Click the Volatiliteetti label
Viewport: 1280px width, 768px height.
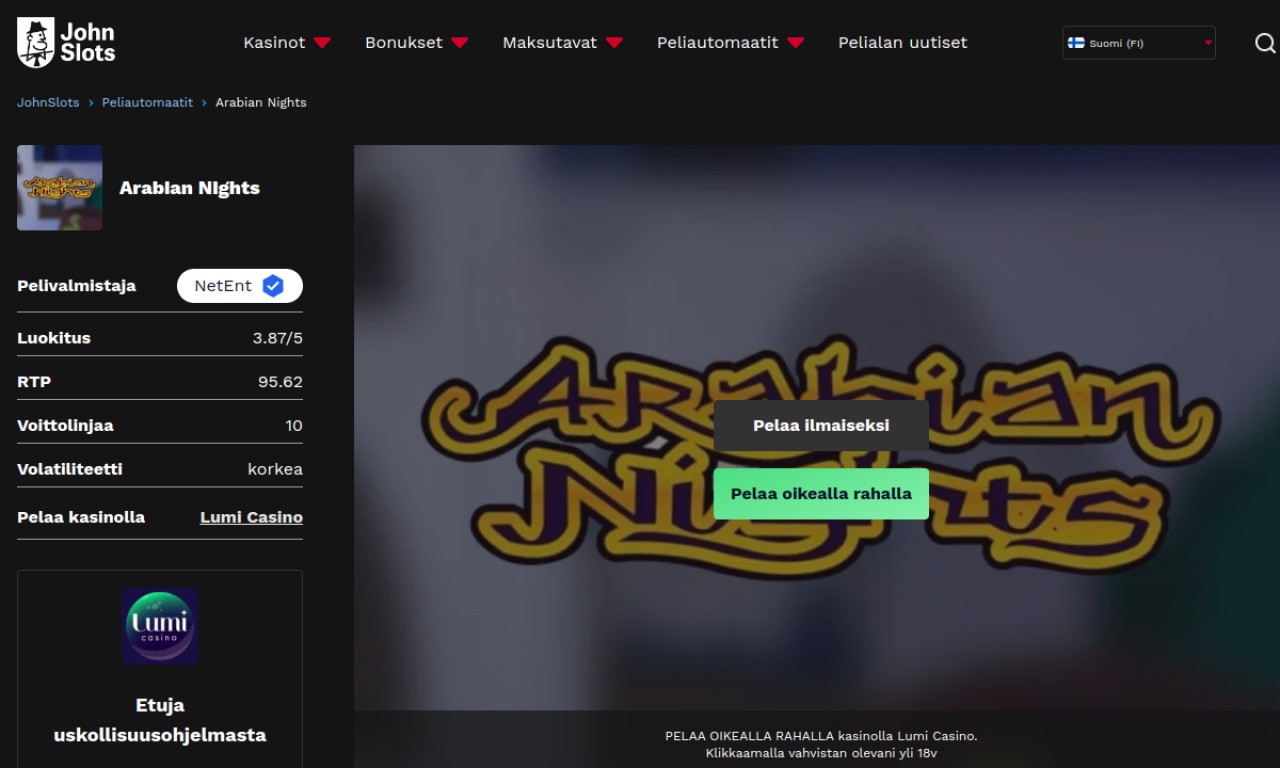point(70,469)
